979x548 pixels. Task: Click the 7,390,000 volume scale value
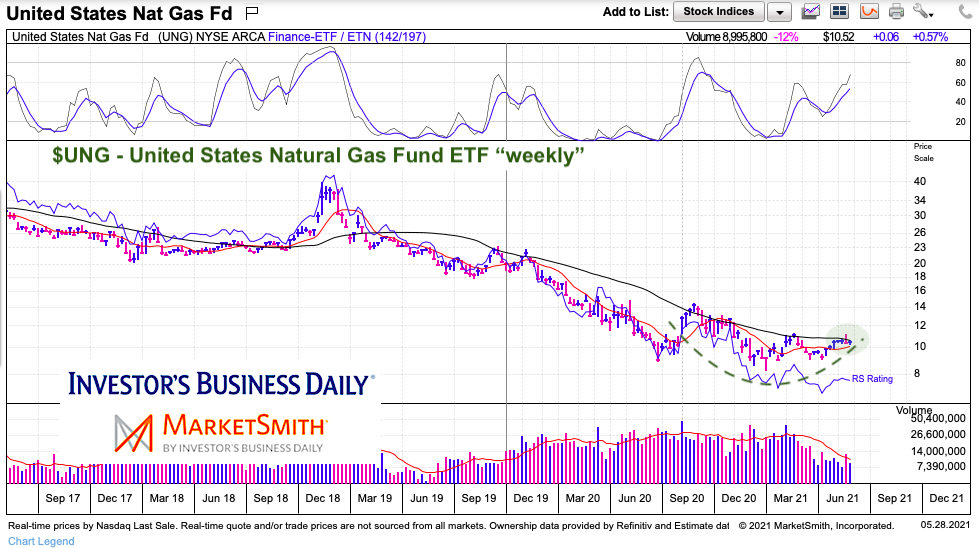click(942, 466)
